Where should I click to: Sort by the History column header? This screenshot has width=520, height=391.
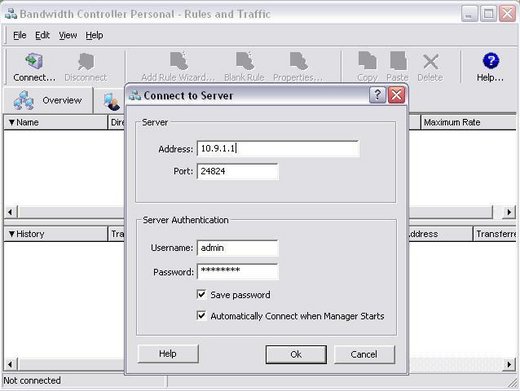56,234
